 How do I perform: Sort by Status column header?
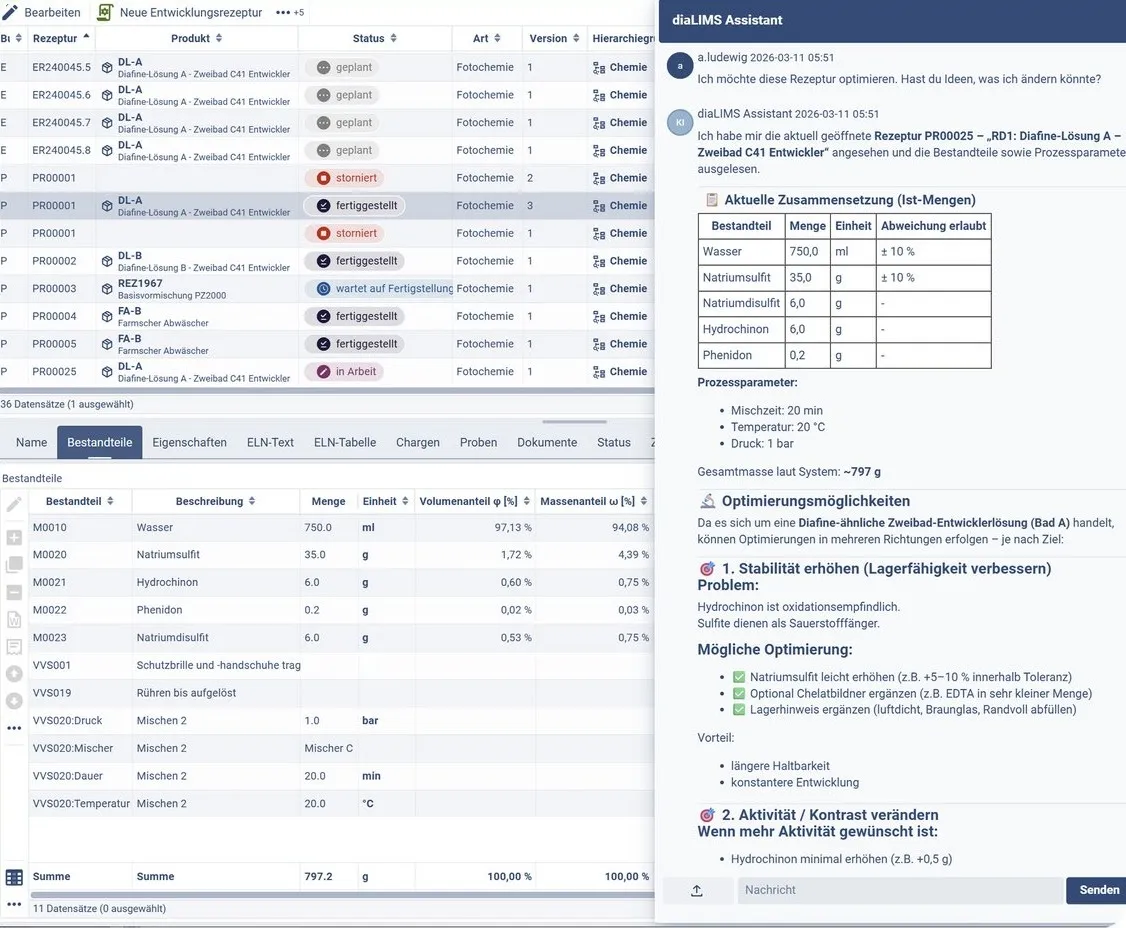click(375, 38)
